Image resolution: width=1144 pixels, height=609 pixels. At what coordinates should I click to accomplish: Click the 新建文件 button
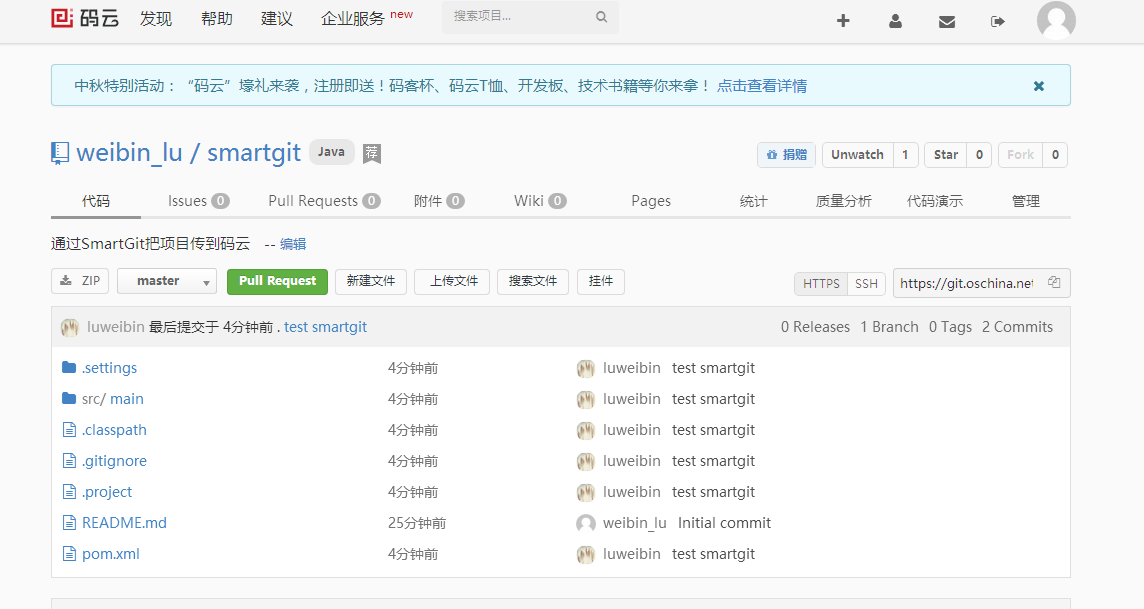click(371, 282)
